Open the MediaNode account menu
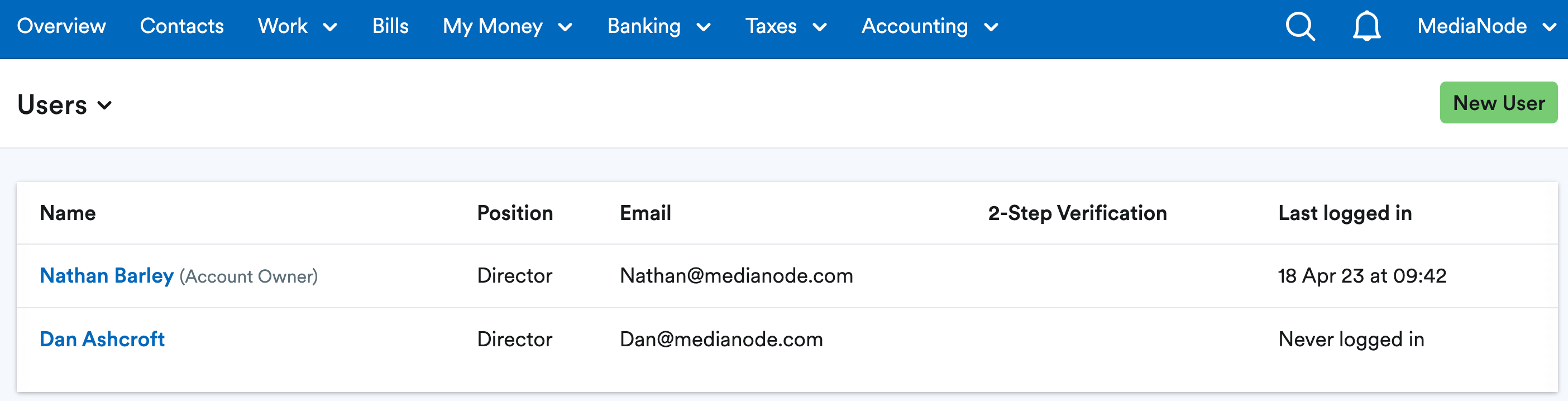 point(1487,26)
